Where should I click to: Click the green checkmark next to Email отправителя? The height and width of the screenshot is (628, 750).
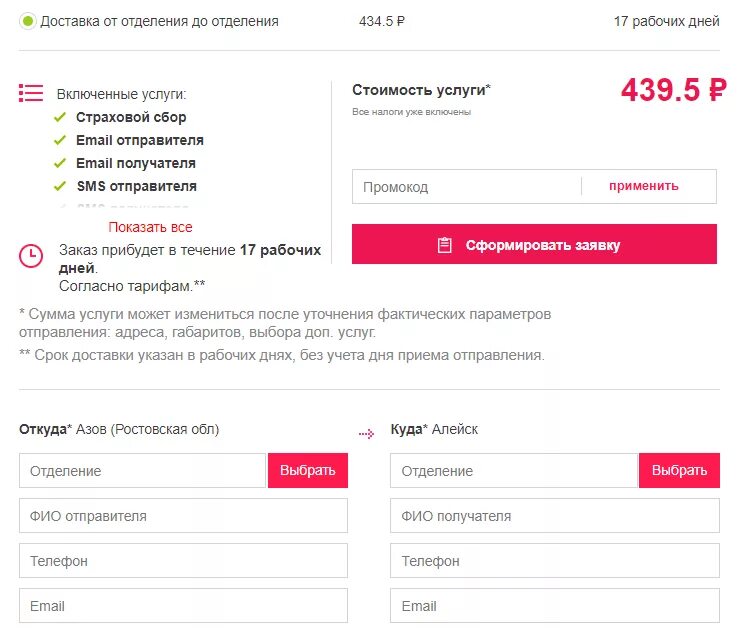[x=60, y=140]
